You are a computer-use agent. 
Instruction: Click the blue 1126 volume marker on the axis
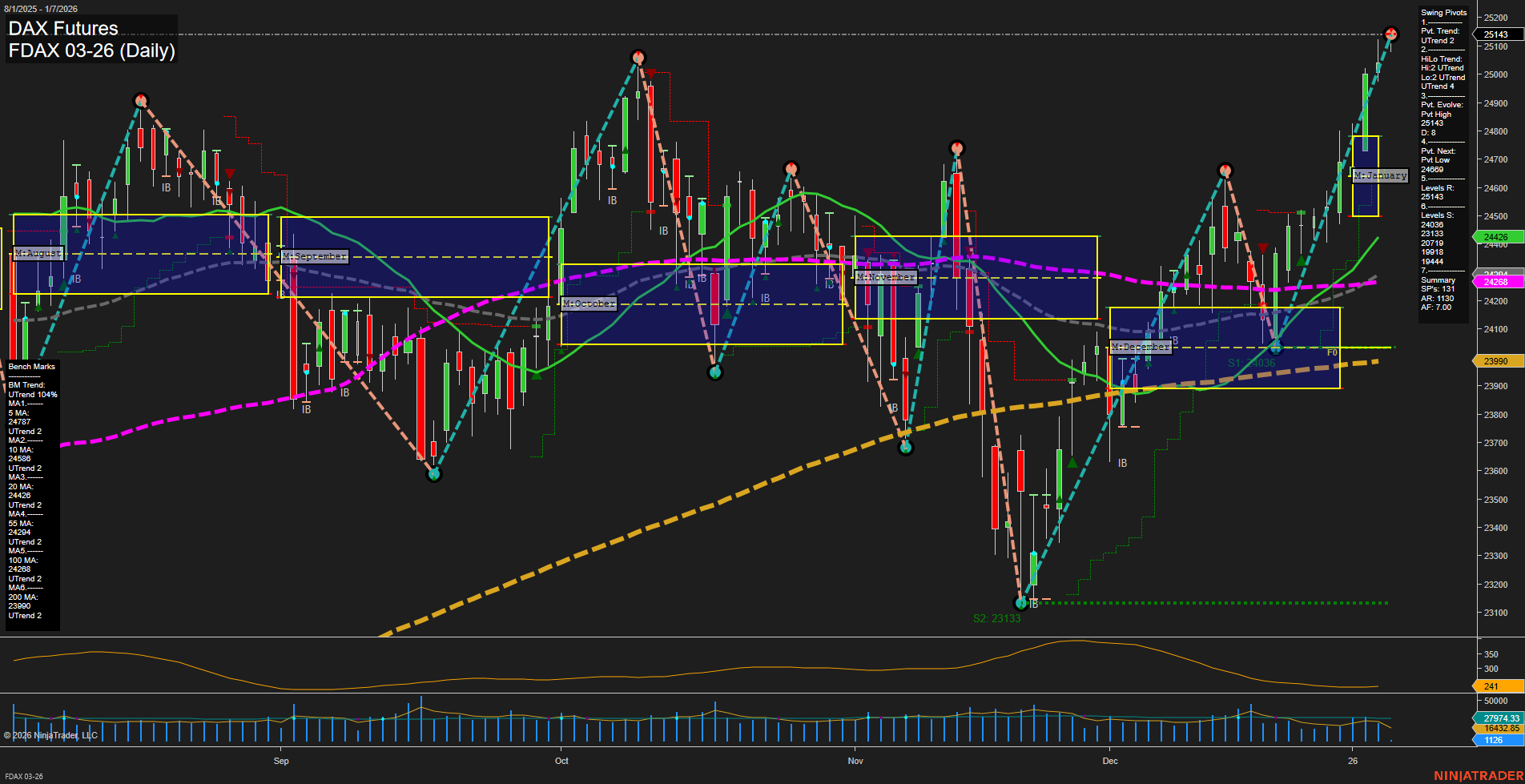(x=1494, y=740)
